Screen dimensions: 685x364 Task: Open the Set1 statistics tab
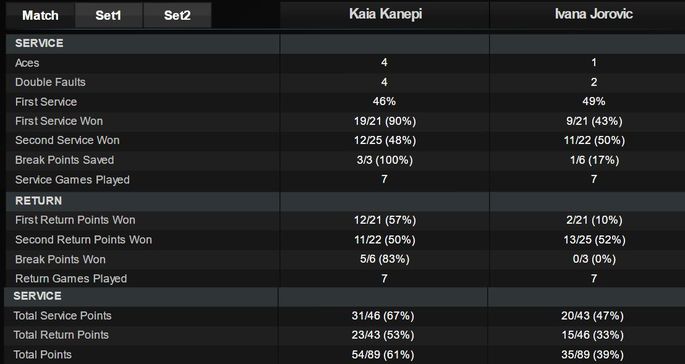tap(108, 15)
